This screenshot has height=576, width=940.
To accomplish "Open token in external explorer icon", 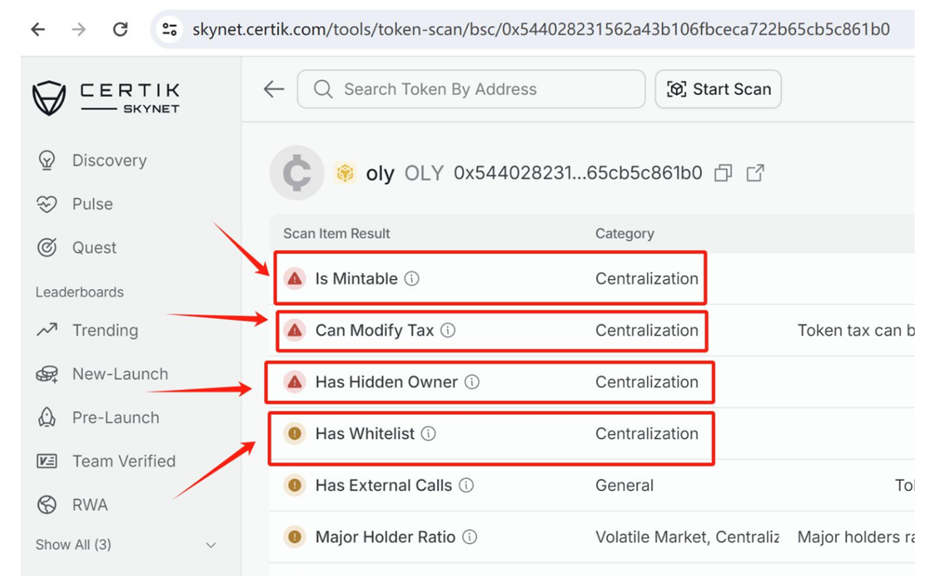I will coord(755,173).
